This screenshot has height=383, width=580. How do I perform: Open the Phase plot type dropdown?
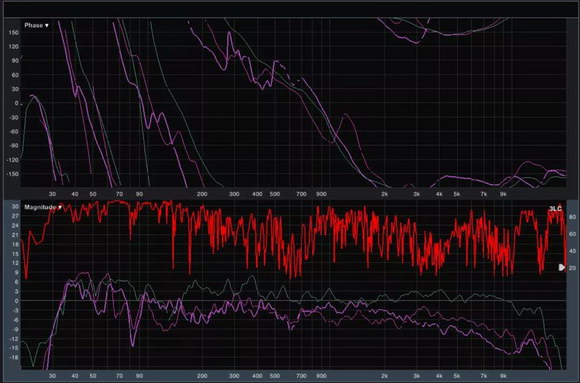(x=36, y=25)
